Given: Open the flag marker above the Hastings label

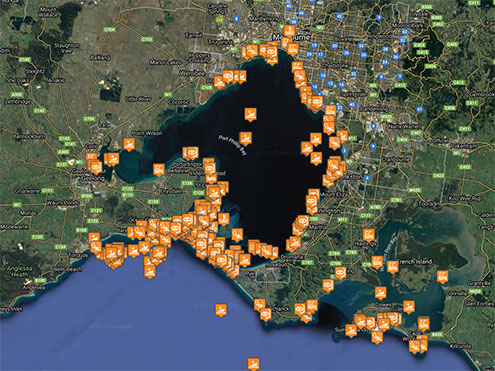Looking at the screenshot, I should (x=368, y=235).
